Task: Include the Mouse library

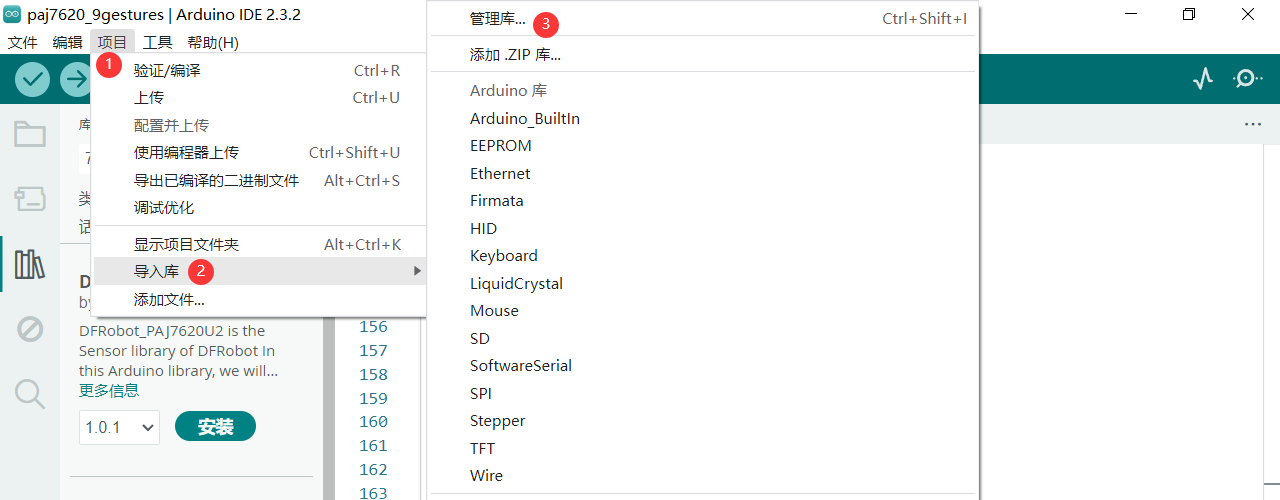Action: (x=703, y=310)
